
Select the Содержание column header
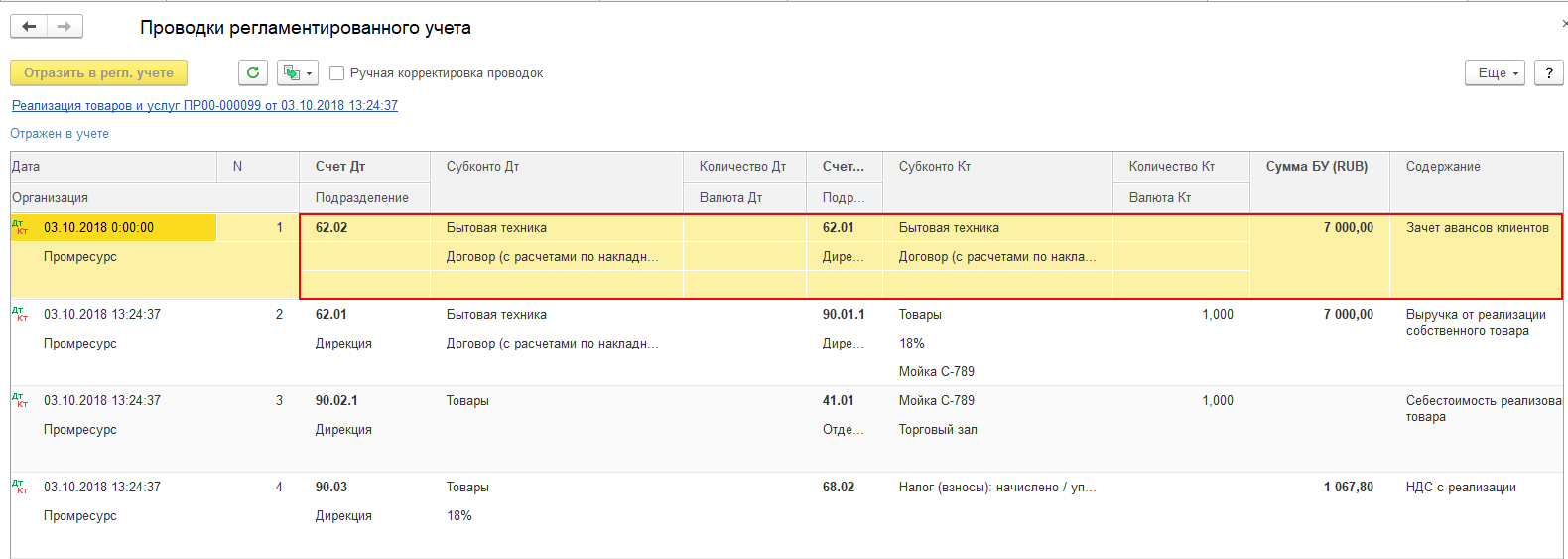(1443, 167)
